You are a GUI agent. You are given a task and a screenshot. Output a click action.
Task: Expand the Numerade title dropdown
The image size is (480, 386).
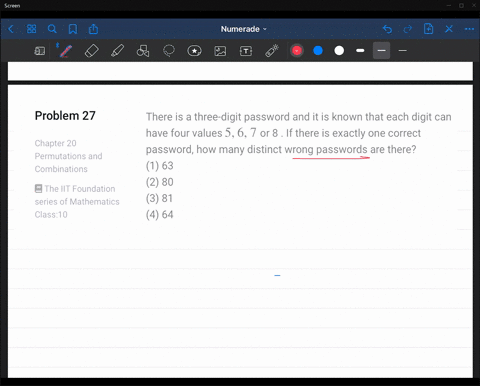pos(244,29)
